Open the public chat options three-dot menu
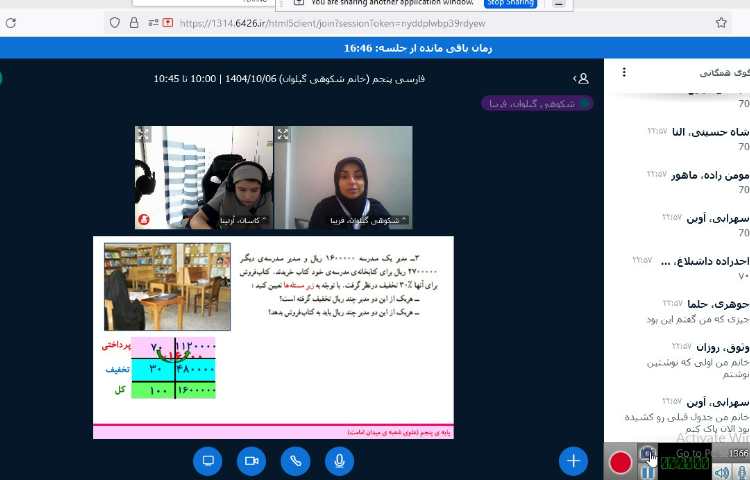The width and height of the screenshot is (750, 480). [x=624, y=72]
